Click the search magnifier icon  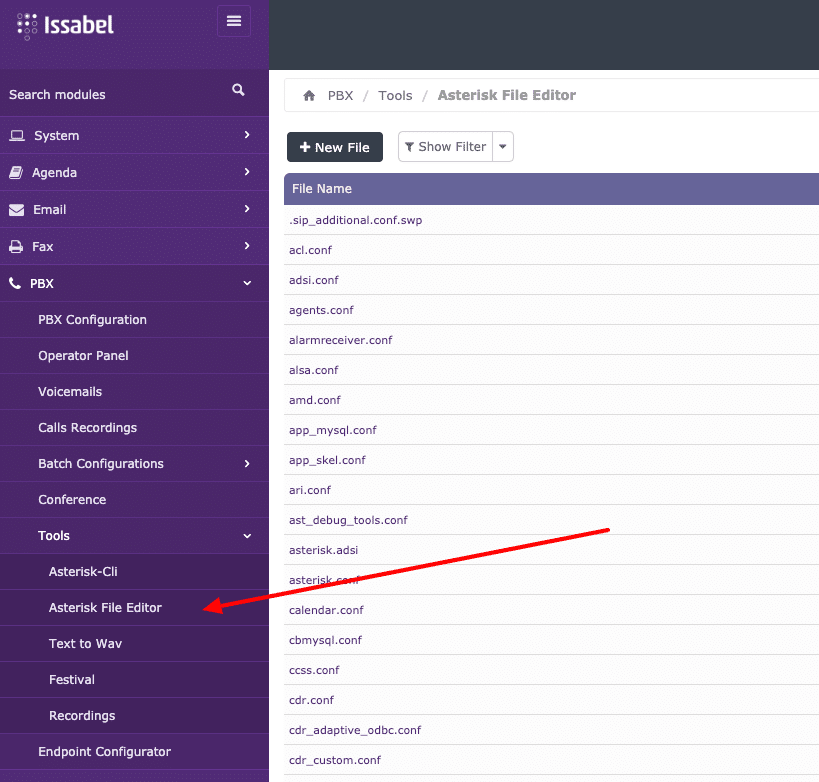pos(238,90)
